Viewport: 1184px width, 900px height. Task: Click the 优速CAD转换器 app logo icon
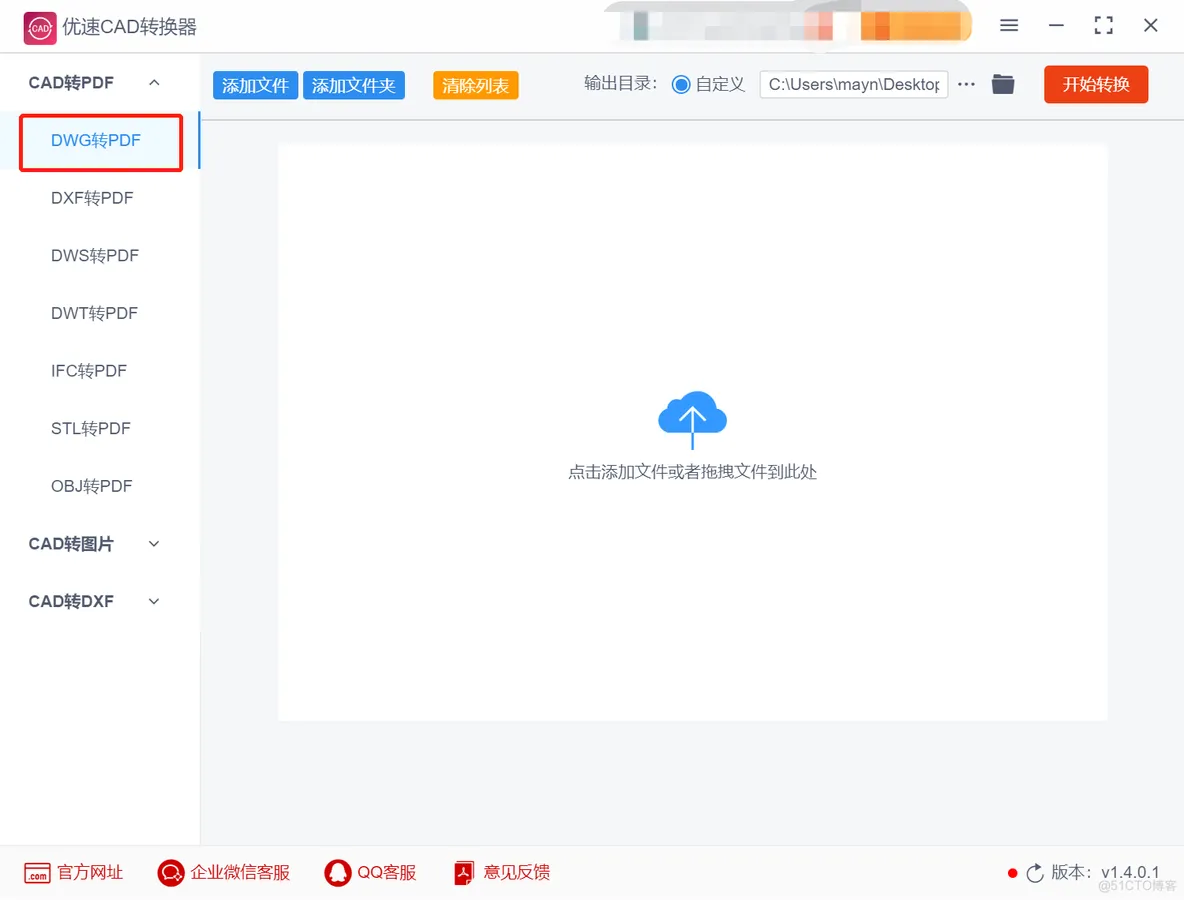point(39,28)
